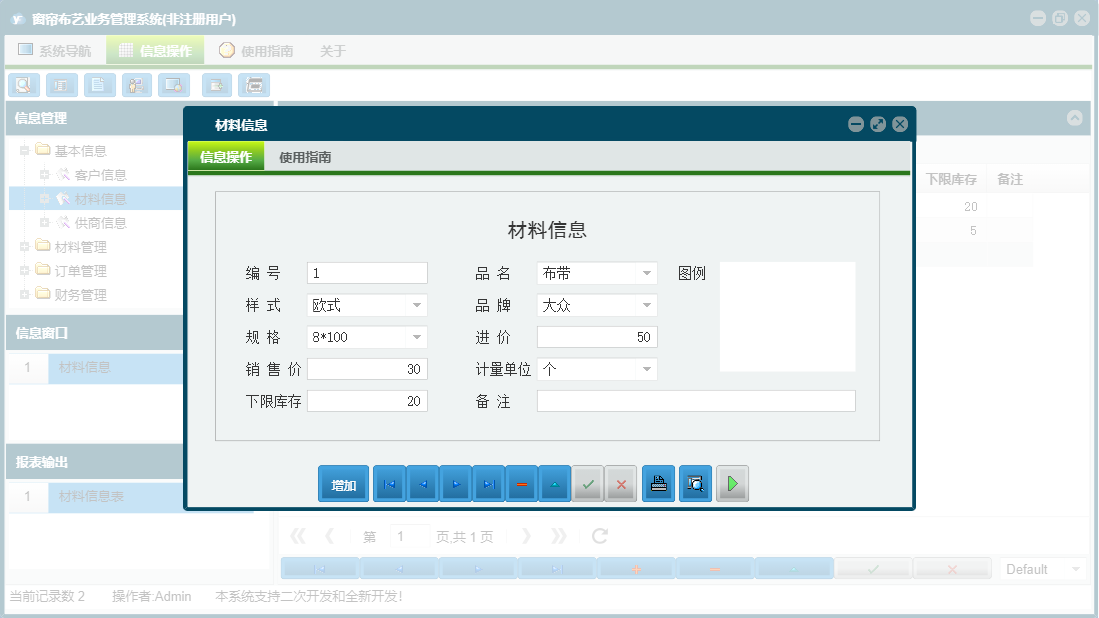Click the page number field in the pager
The image size is (1099, 618).
coord(409,536)
